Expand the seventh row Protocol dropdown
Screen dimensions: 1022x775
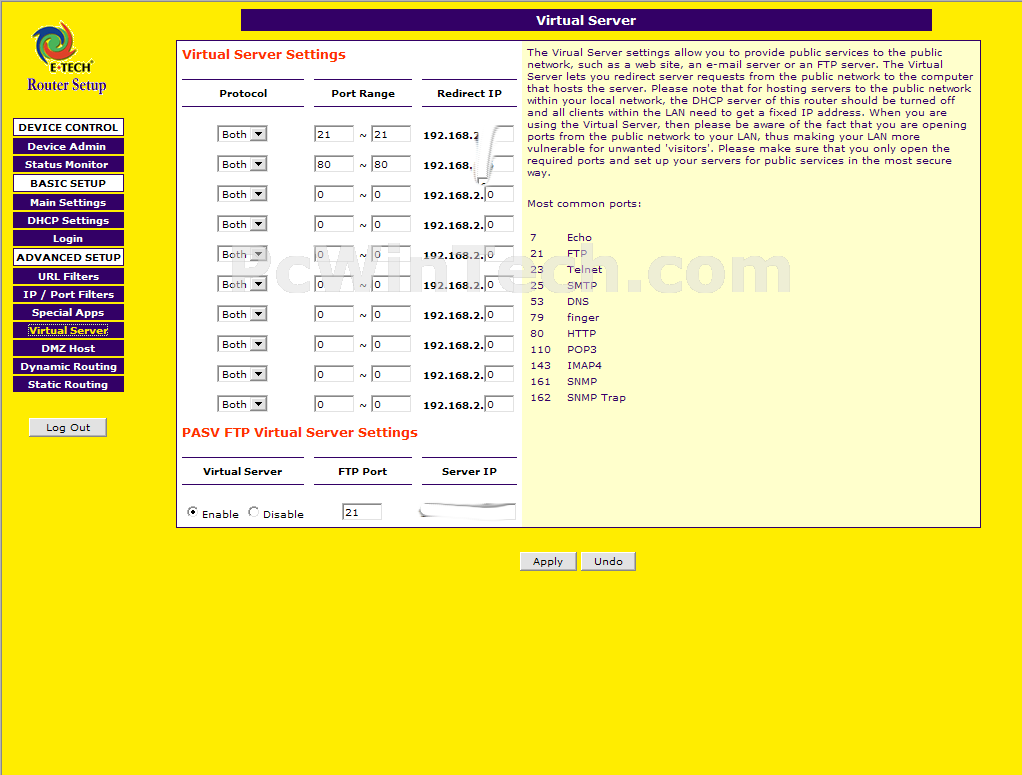point(242,314)
